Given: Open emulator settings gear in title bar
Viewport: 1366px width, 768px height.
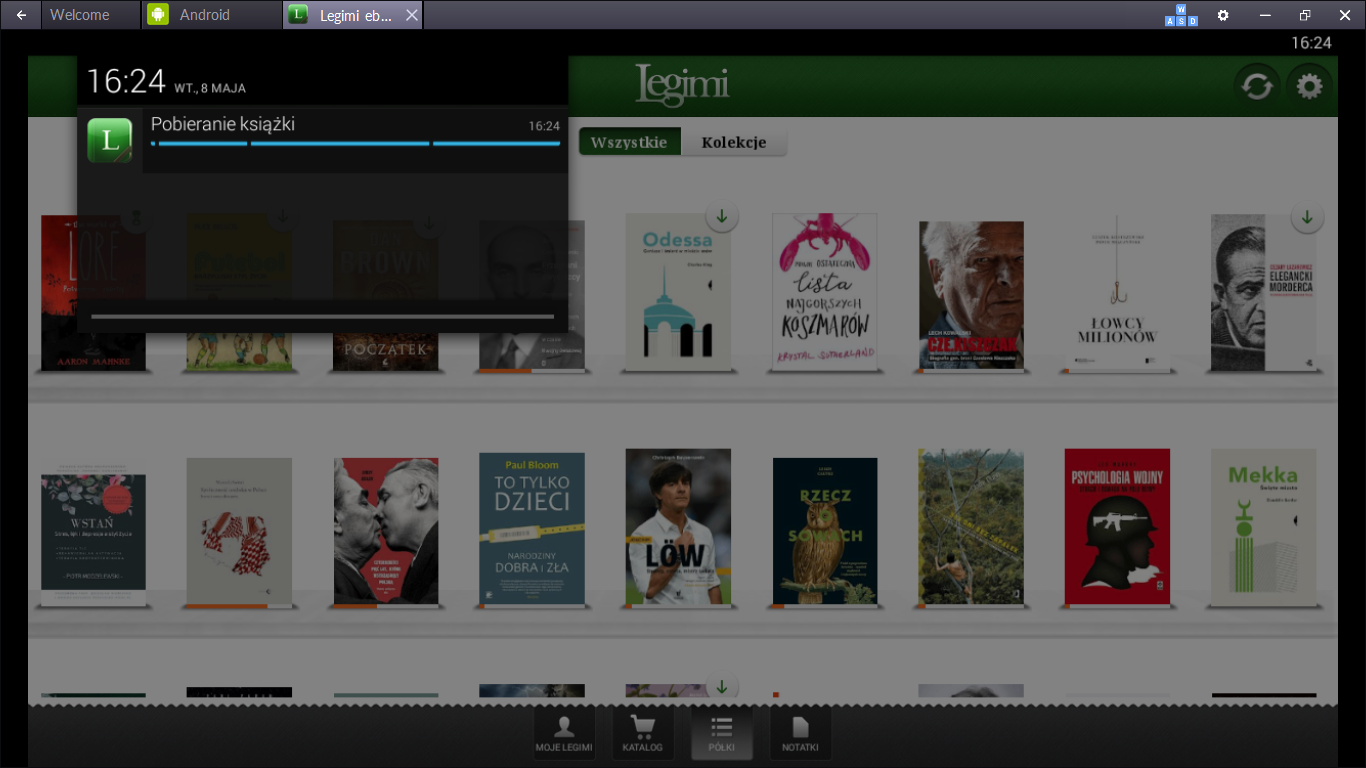Looking at the screenshot, I should click(x=1222, y=15).
